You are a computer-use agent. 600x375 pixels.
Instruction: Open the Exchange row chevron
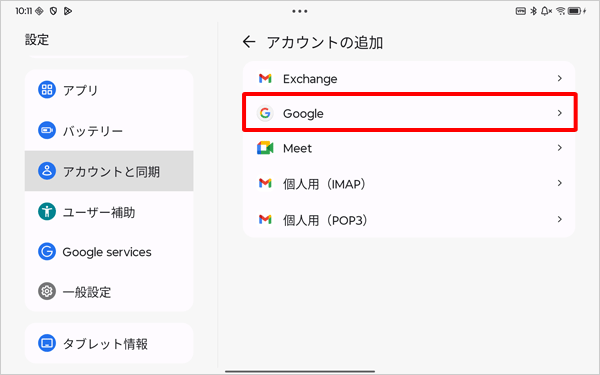click(559, 78)
